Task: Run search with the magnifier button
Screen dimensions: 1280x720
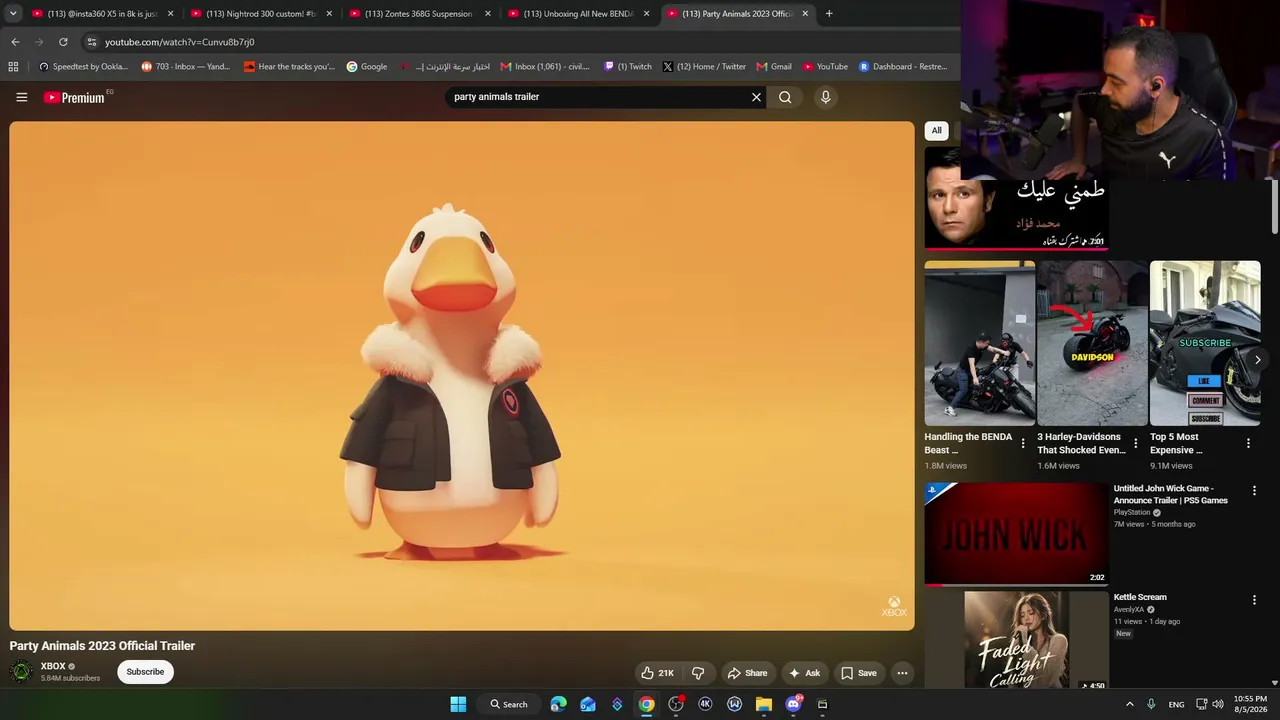Action: tap(785, 97)
